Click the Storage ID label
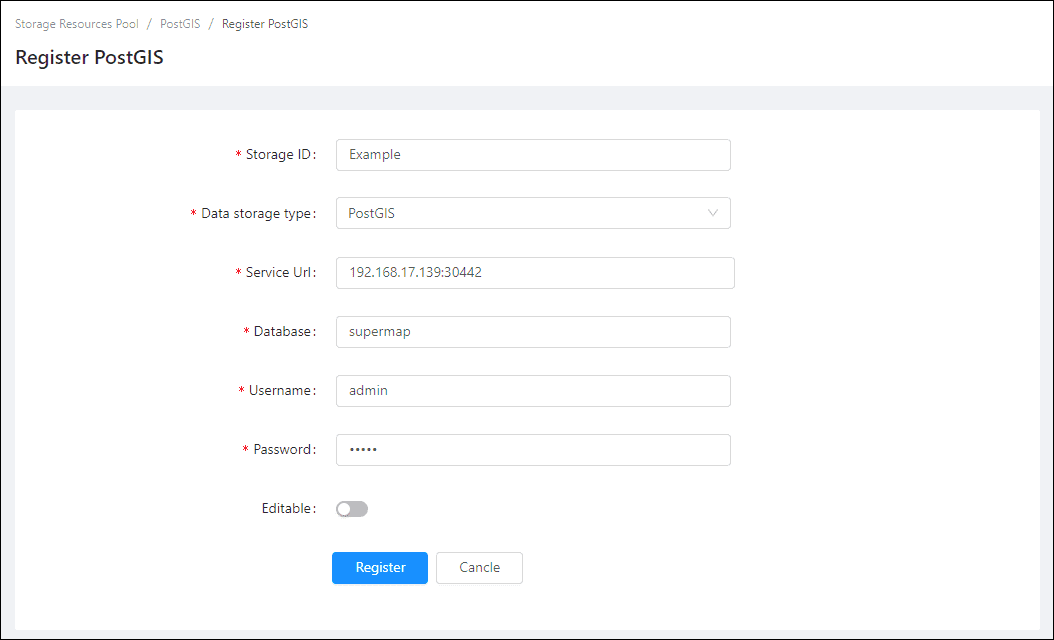 click(x=279, y=155)
